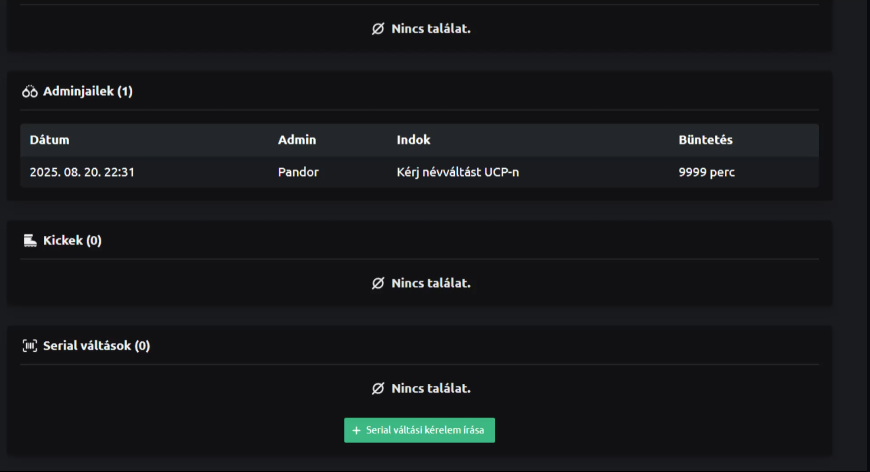Click the boot icon next to Kickek
870x472 pixels.
[x=30, y=241]
